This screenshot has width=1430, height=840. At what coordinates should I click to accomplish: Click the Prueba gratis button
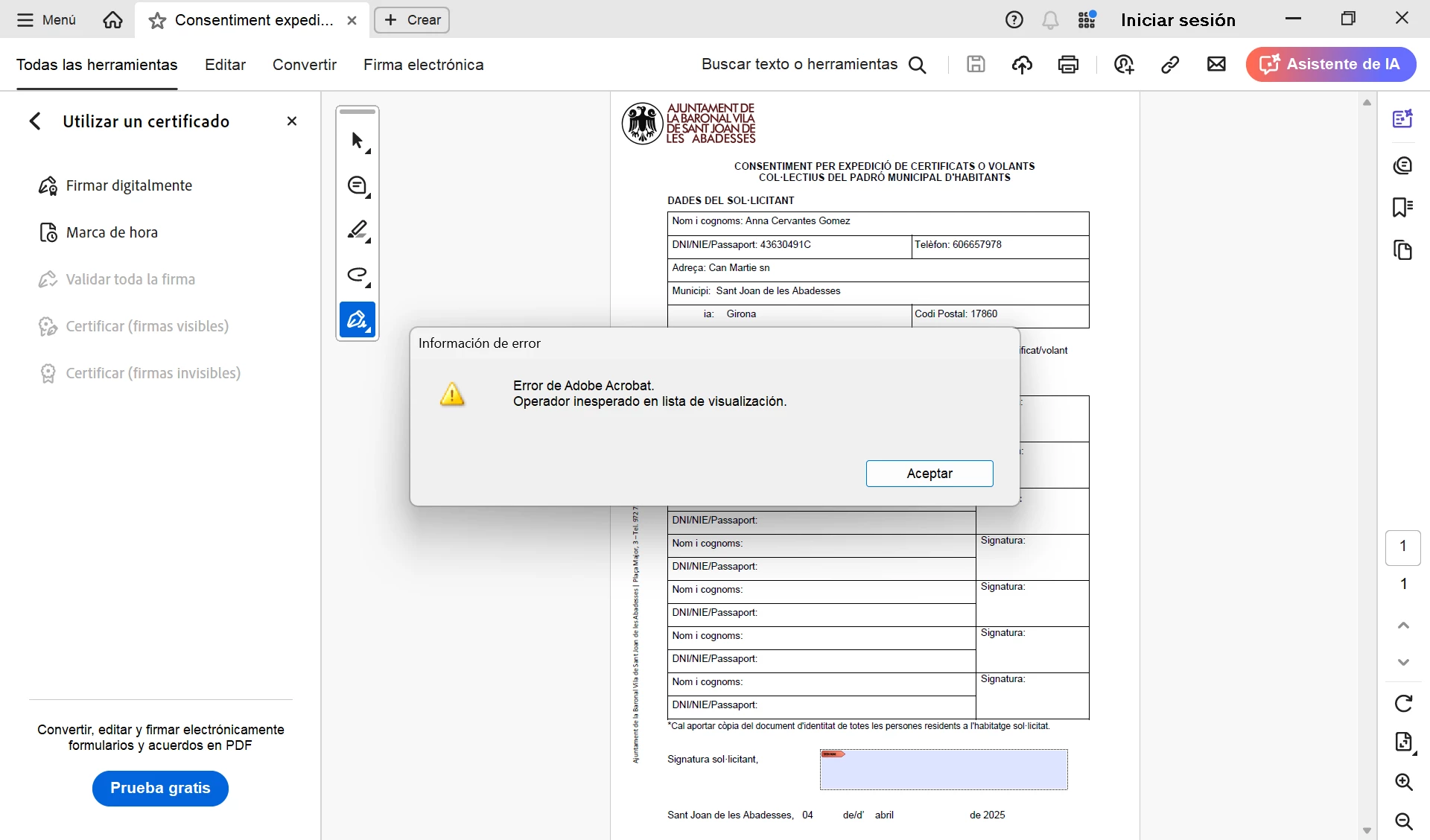tap(160, 788)
